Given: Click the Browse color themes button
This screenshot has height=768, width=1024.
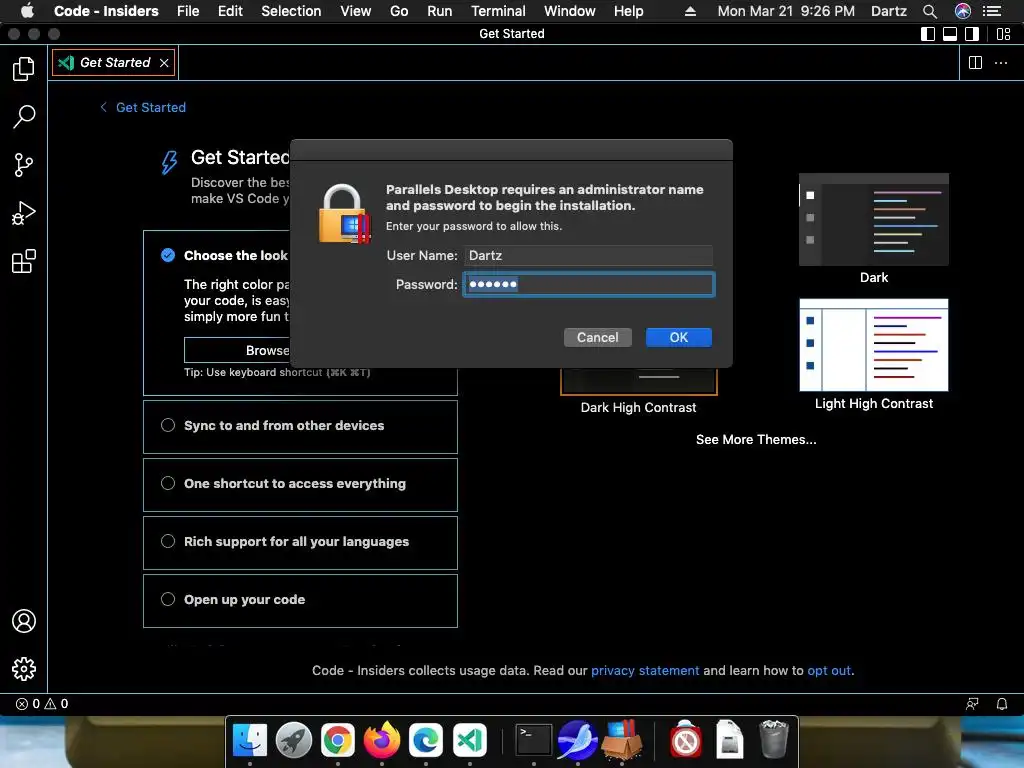Looking at the screenshot, I should tap(236, 350).
